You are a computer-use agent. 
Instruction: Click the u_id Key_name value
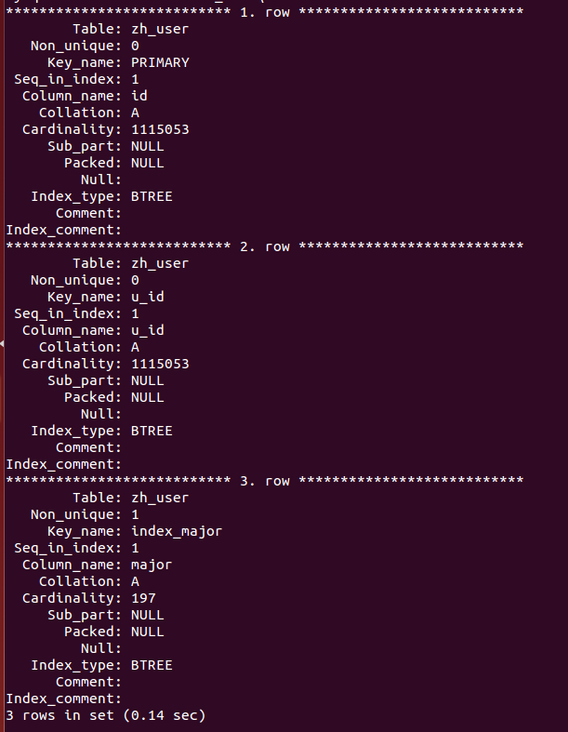pyautogui.click(x=147, y=297)
